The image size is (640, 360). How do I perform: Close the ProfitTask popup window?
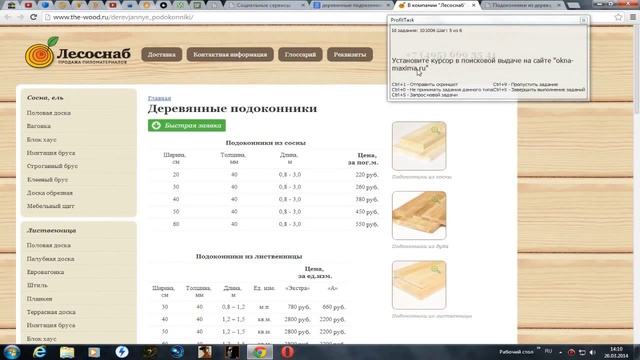click(x=583, y=20)
